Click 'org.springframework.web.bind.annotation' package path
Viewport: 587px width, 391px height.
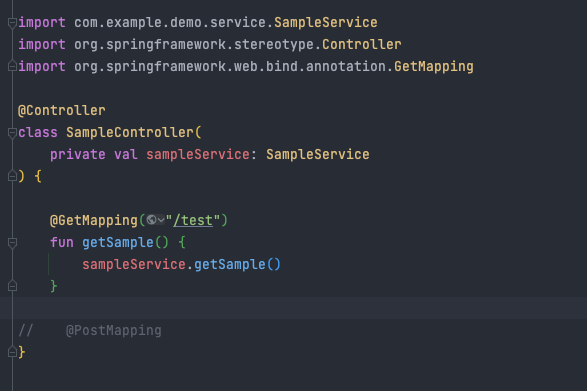[x=230, y=67]
